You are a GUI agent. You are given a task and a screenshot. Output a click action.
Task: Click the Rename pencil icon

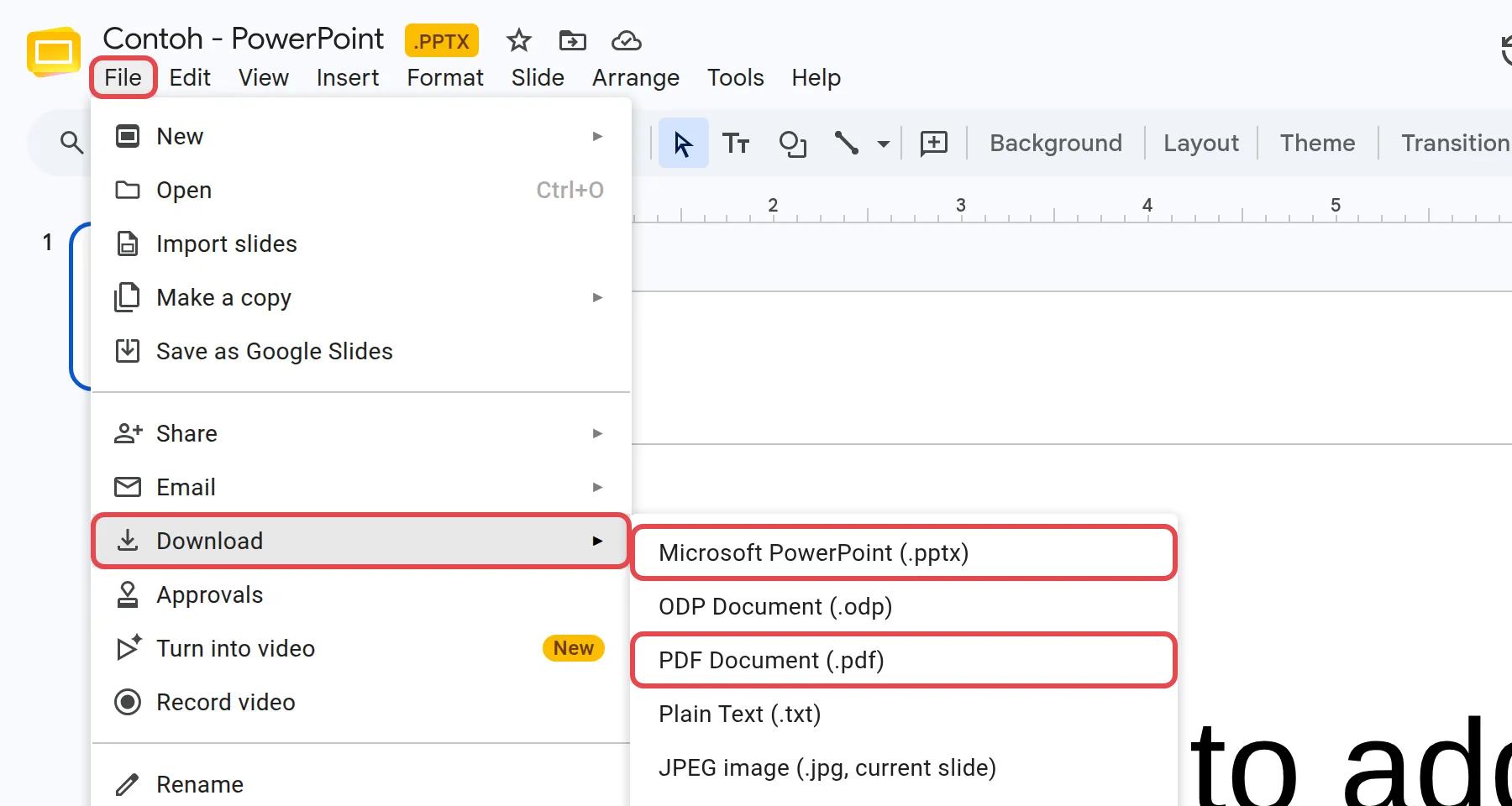pyautogui.click(x=127, y=784)
